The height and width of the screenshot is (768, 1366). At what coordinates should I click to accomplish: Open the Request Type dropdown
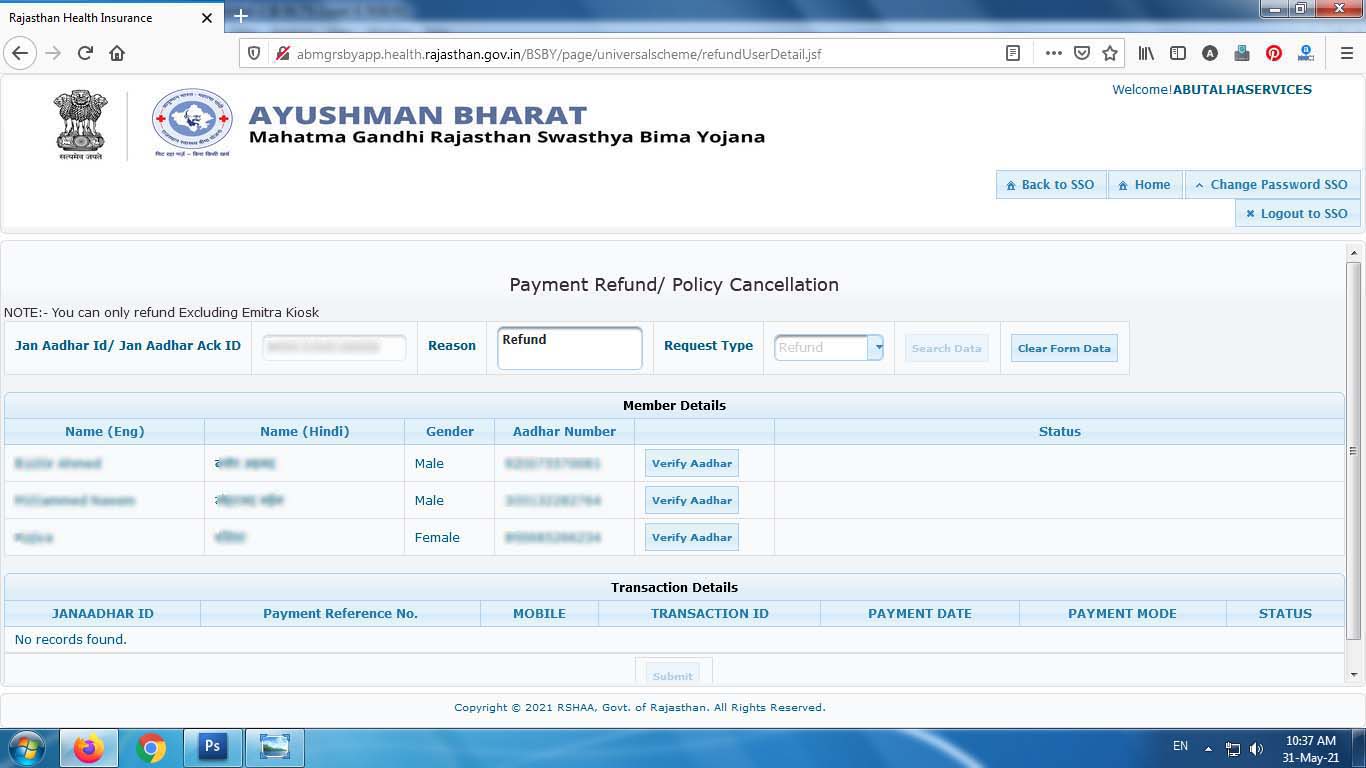[x=829, y=347]
